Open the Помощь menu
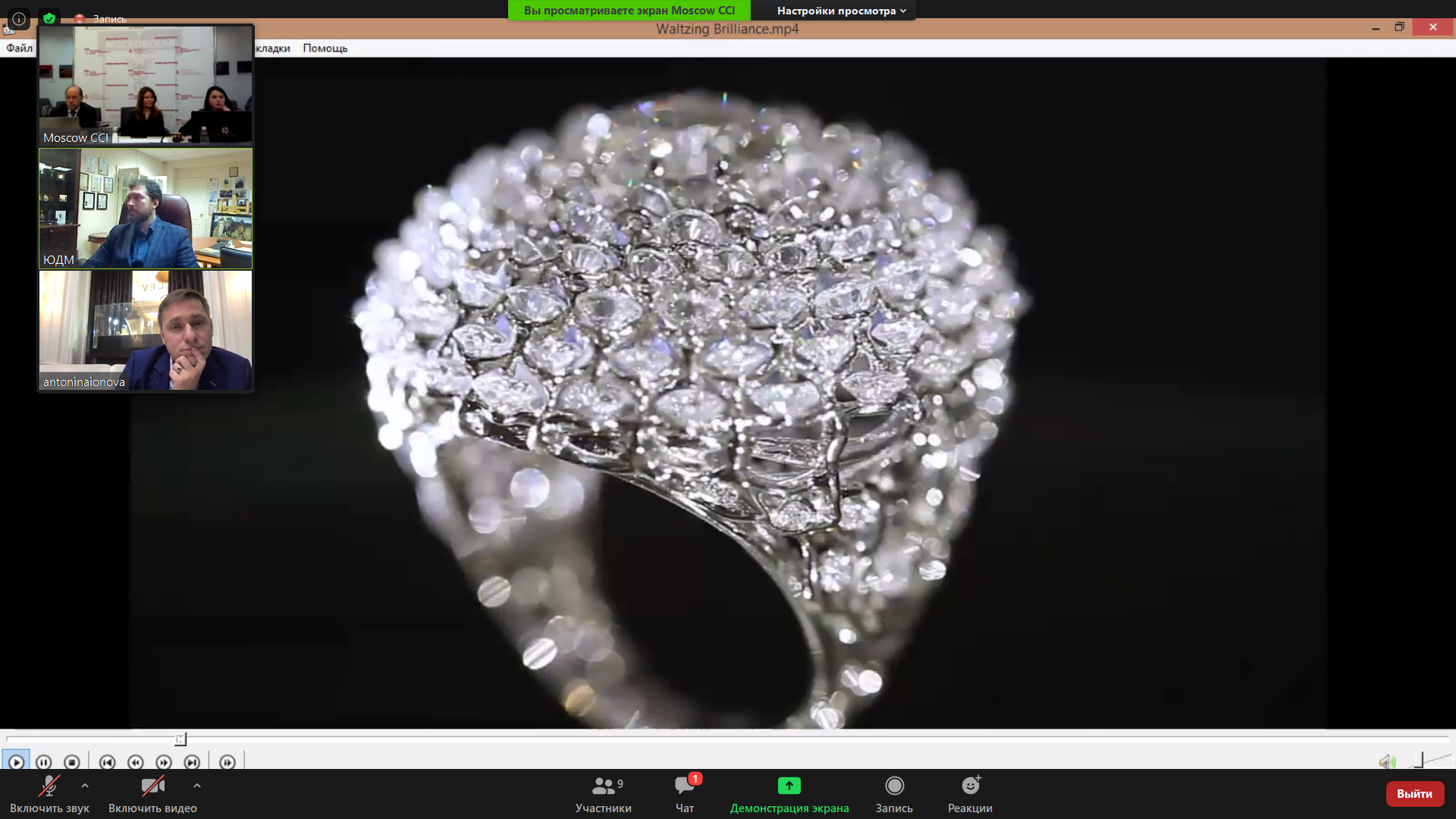This screenshot has height=819, width=1456. pyautogui.click(x=325, y=48)
